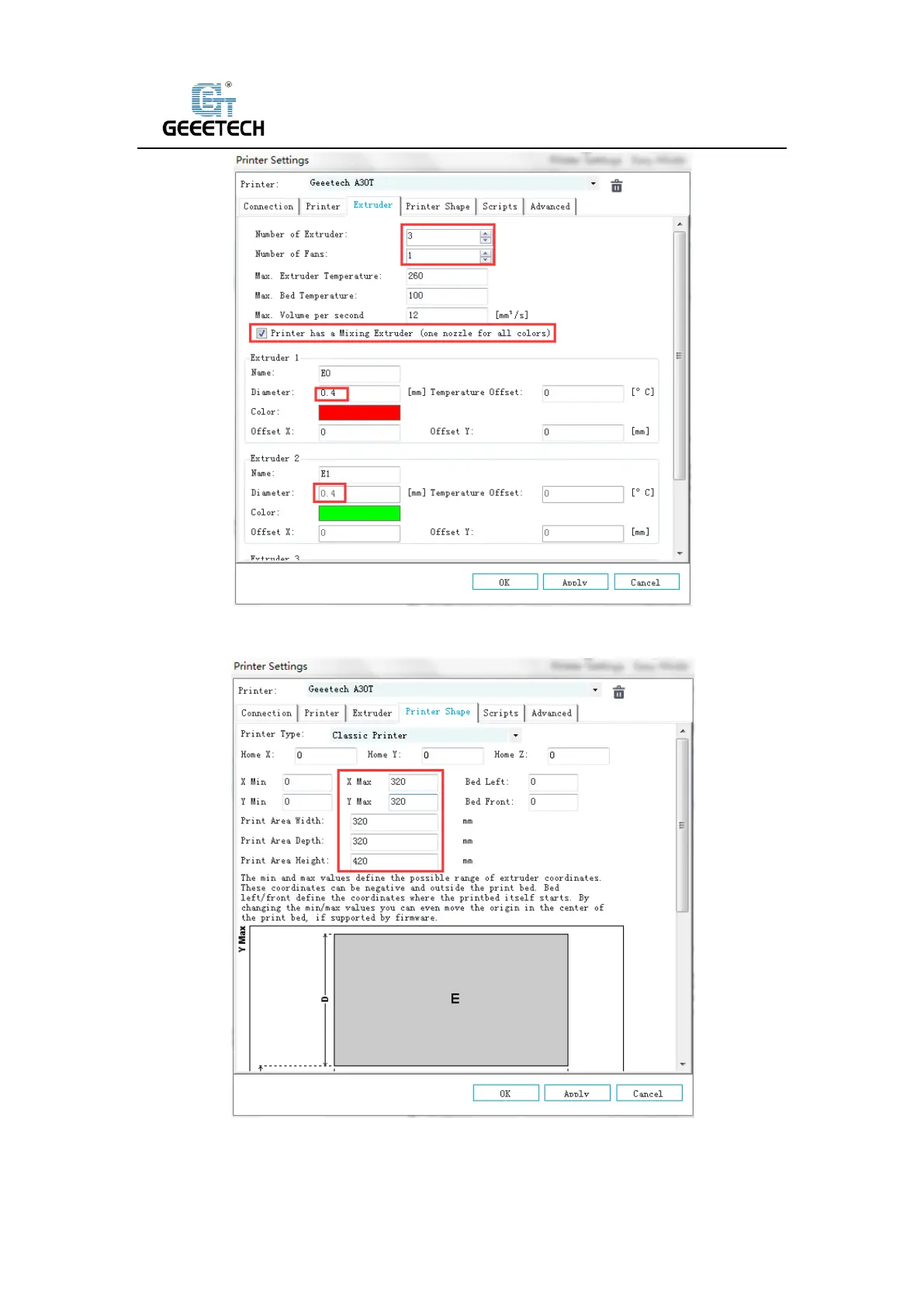Viewport: 924px width, 1307px height.
Task: Click Home Y field
Action: 452,755
